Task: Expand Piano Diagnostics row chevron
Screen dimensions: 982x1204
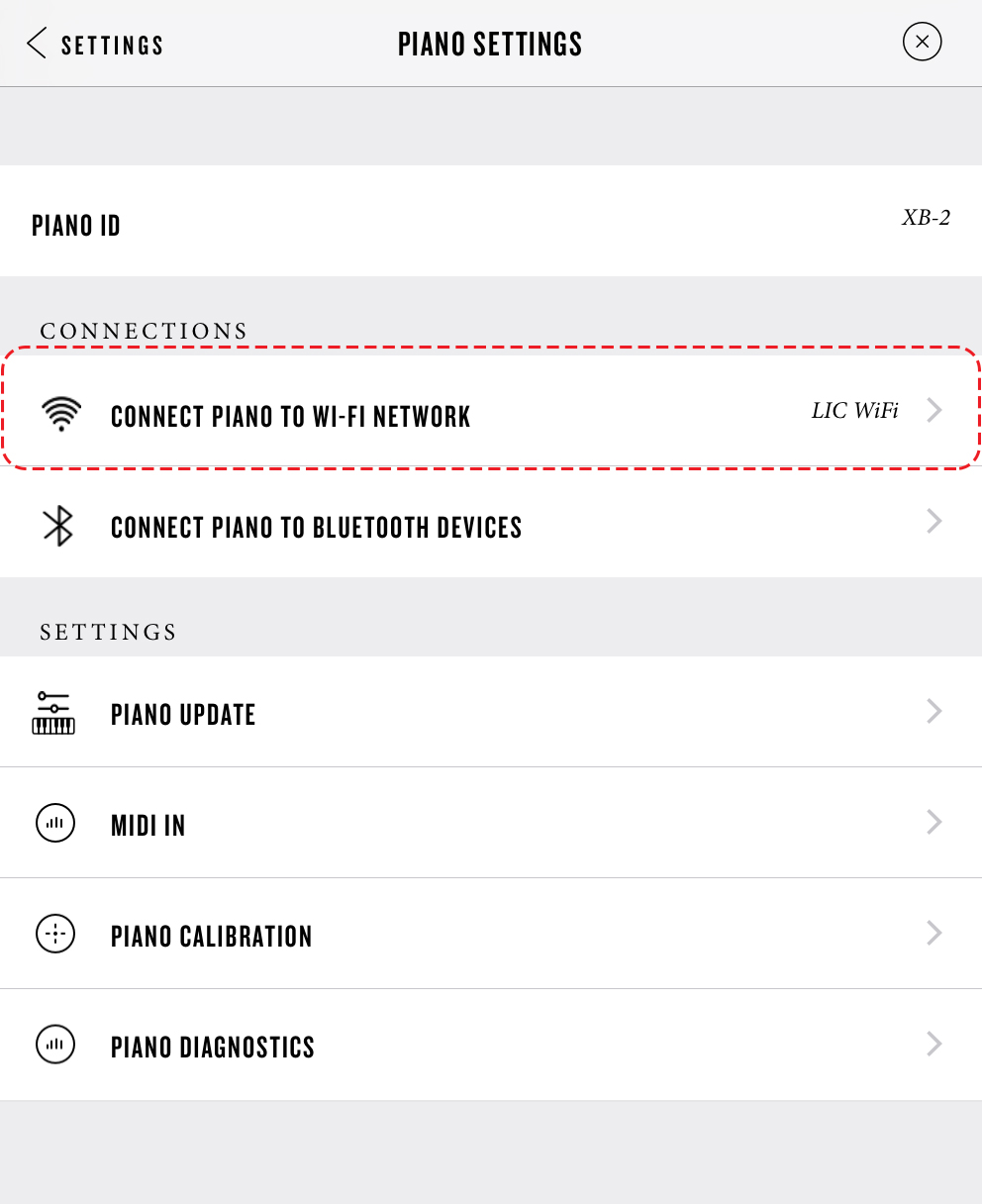Action: [x=933, y=1044]
